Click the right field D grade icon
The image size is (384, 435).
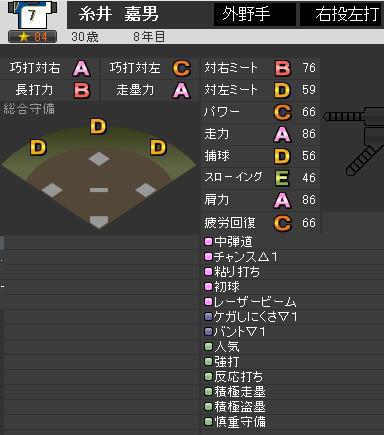click(158, 148)
